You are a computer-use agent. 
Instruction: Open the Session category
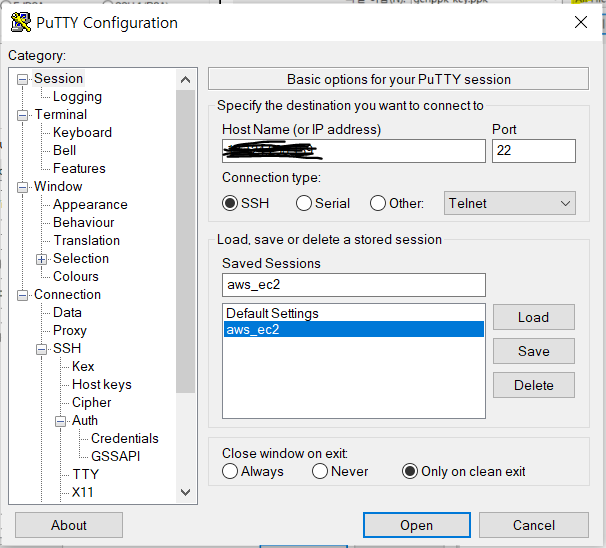[x=58, y=78]
